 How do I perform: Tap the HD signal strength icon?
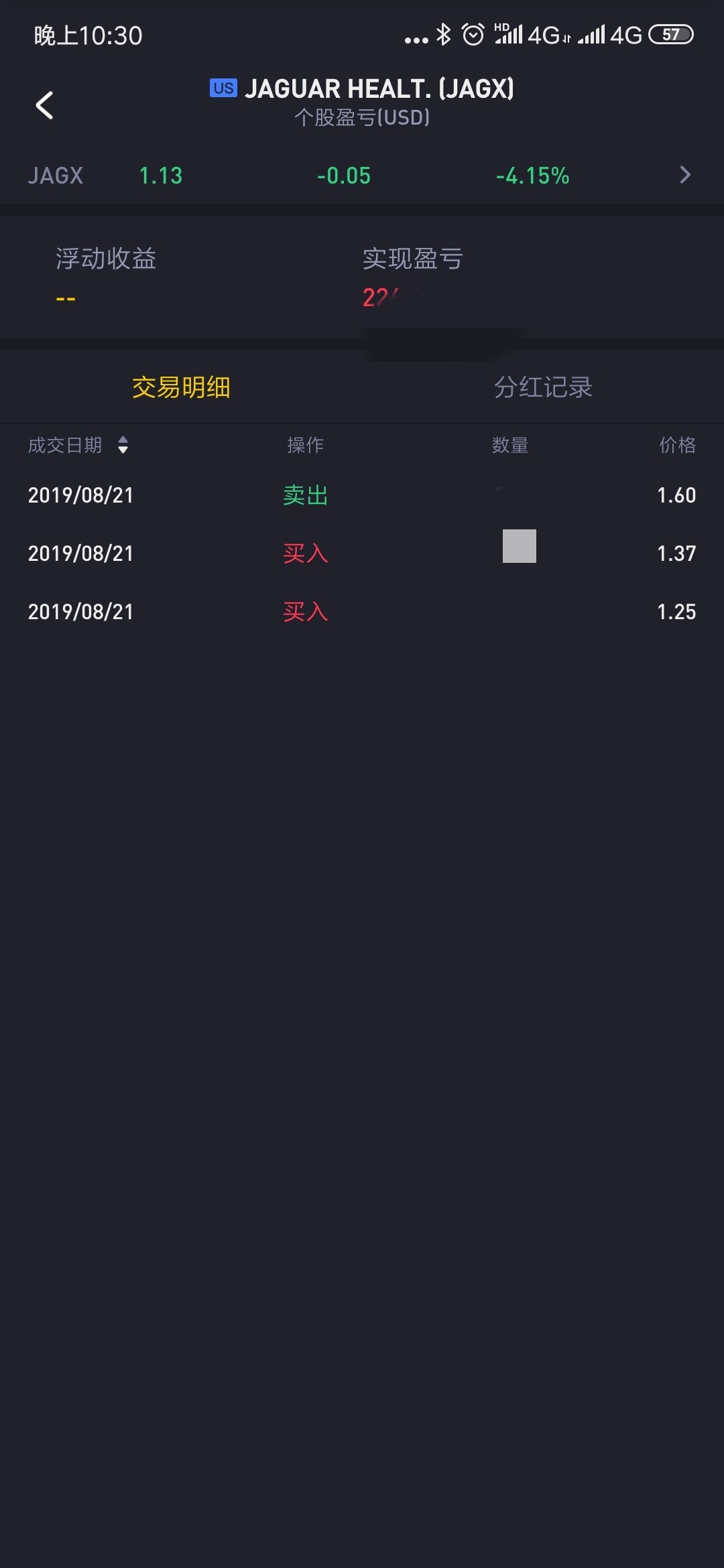pos(508,34)
